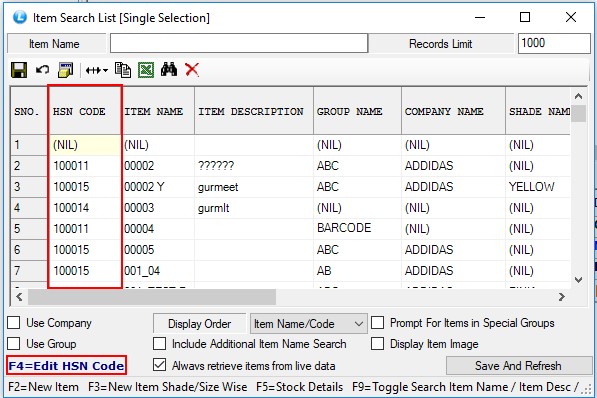Viewport: 597px width, 398px height.
Task: Select item name 00005
Action: click(158, 249)
